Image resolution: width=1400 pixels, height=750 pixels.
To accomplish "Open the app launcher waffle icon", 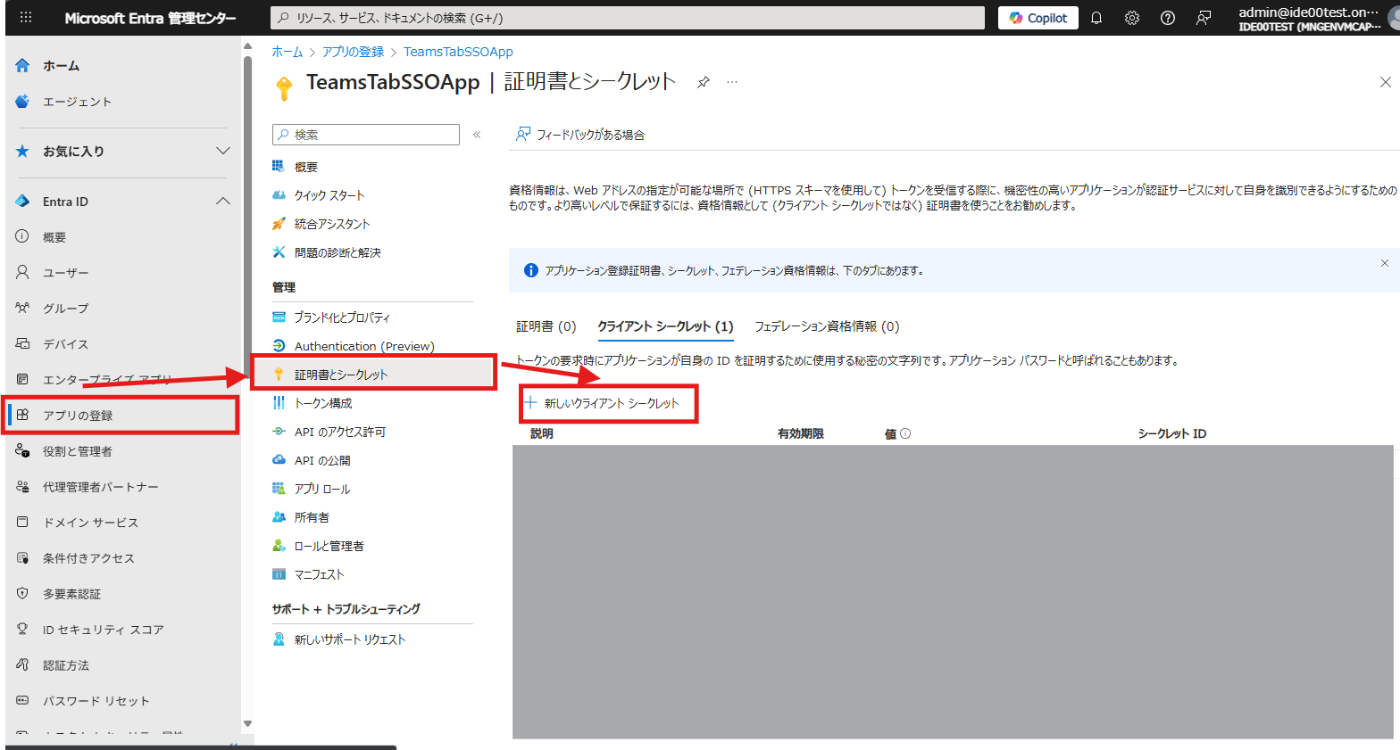I will point(26,18).
